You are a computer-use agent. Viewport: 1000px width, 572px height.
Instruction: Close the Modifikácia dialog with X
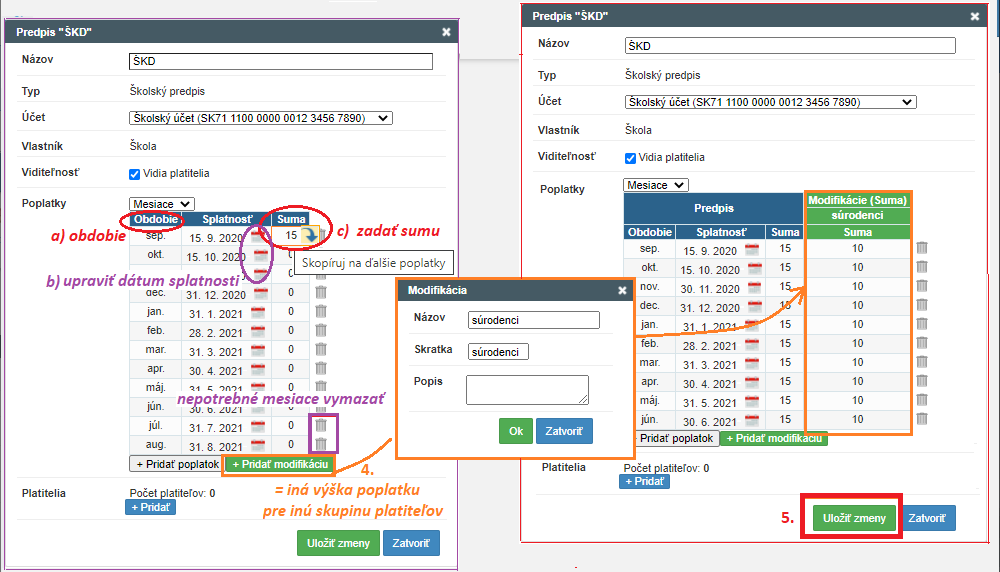(x=622, y=290)
